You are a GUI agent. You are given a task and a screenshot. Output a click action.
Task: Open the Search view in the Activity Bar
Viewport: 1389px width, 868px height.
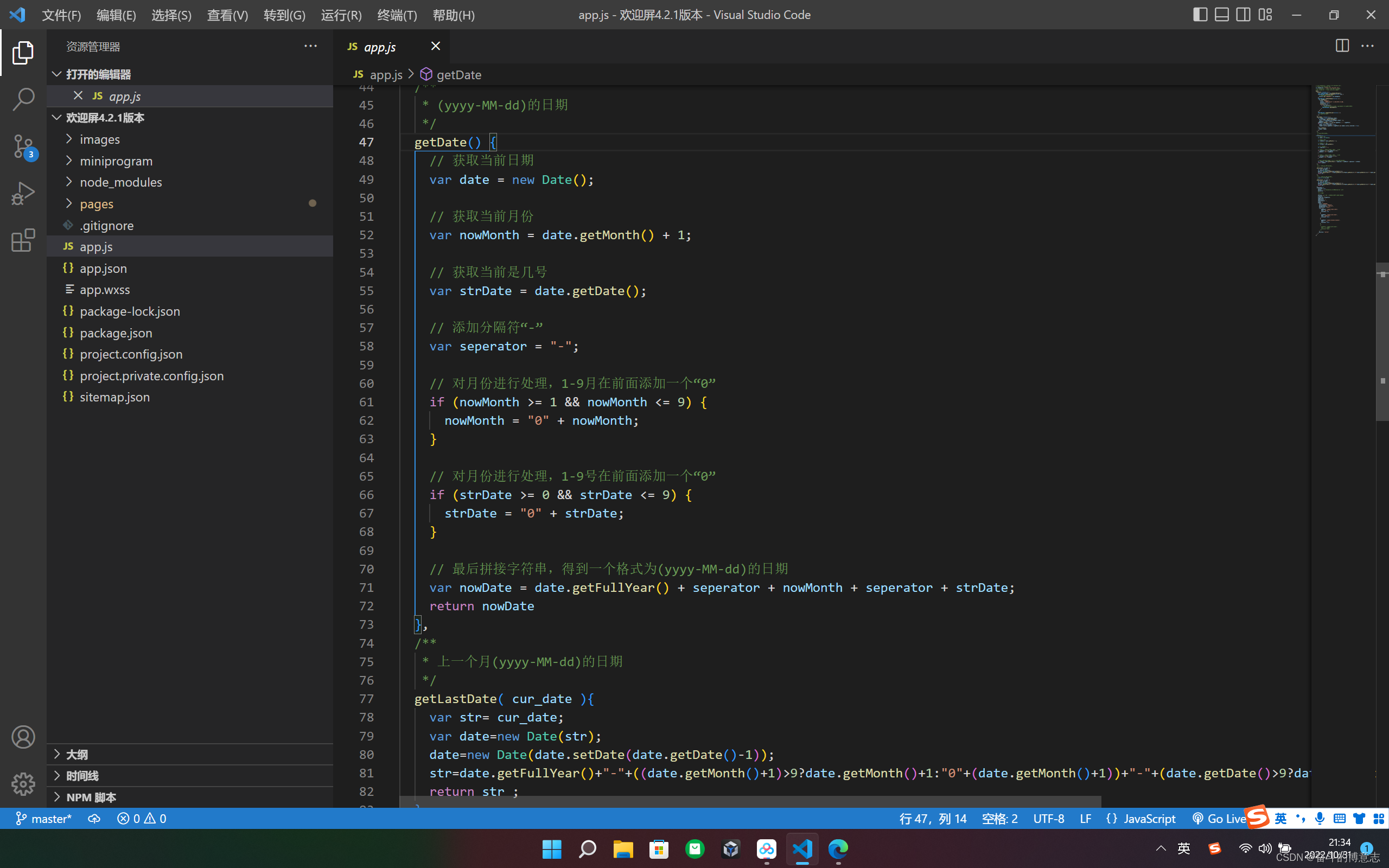[23, 99]
